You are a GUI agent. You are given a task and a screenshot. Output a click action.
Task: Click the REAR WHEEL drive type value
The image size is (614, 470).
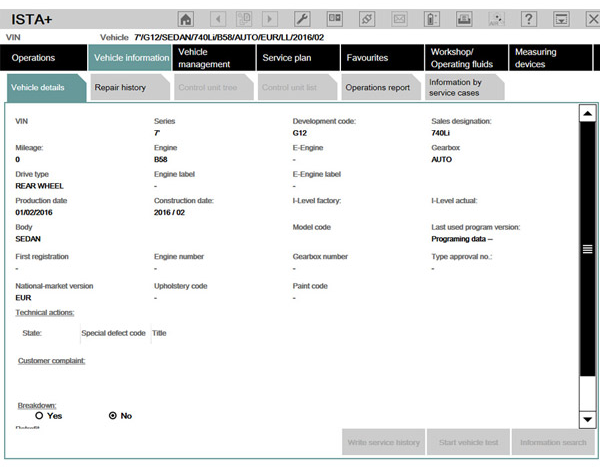click(39, 186)
